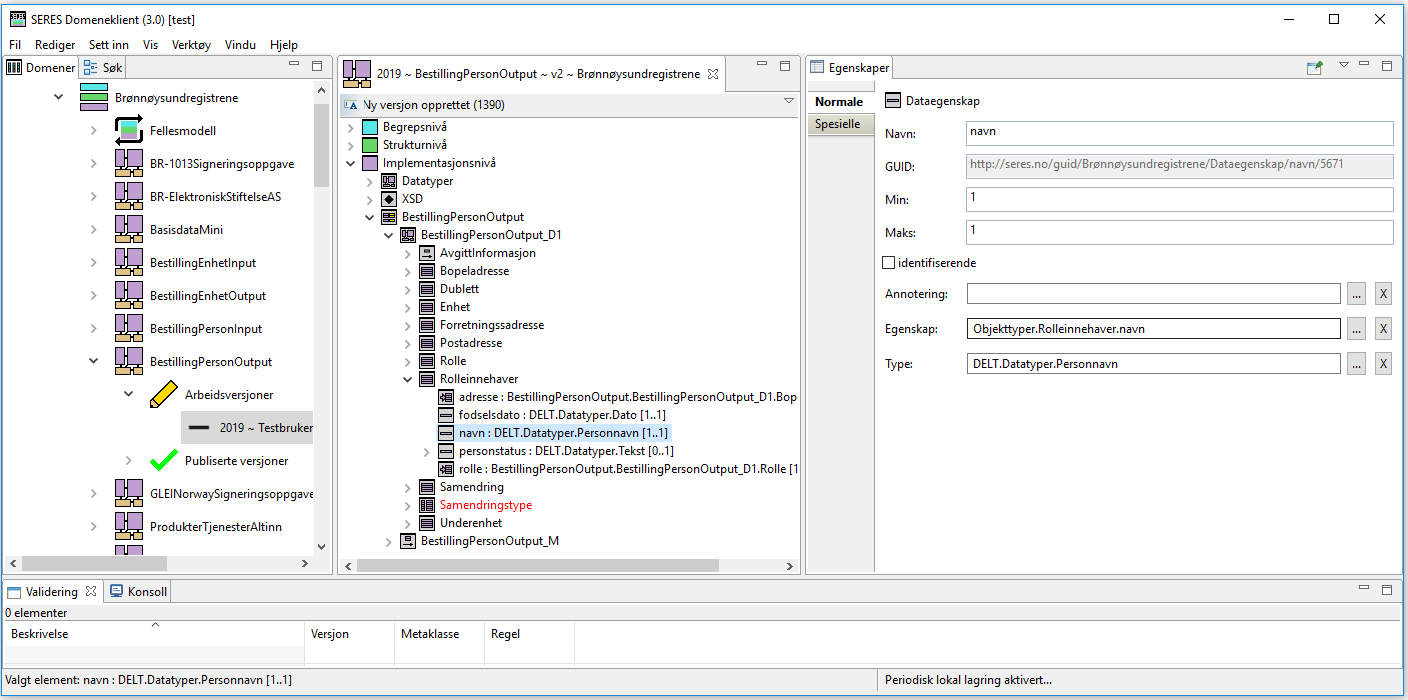Collapse the Brønnøysundregistrene tree node
1408x700 pixels.
[x=58, y=98]
